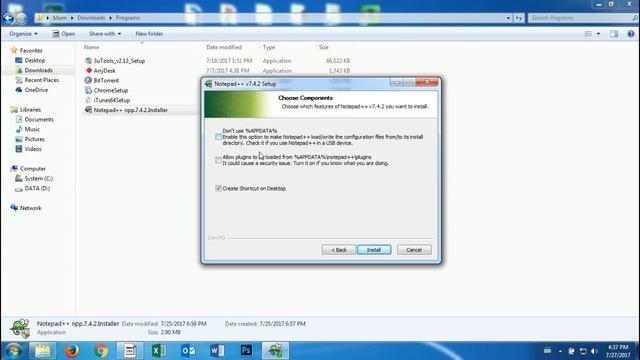Screen dimensions: 640x360
Task: Open the address bar history dropdown
Action: 508,18
